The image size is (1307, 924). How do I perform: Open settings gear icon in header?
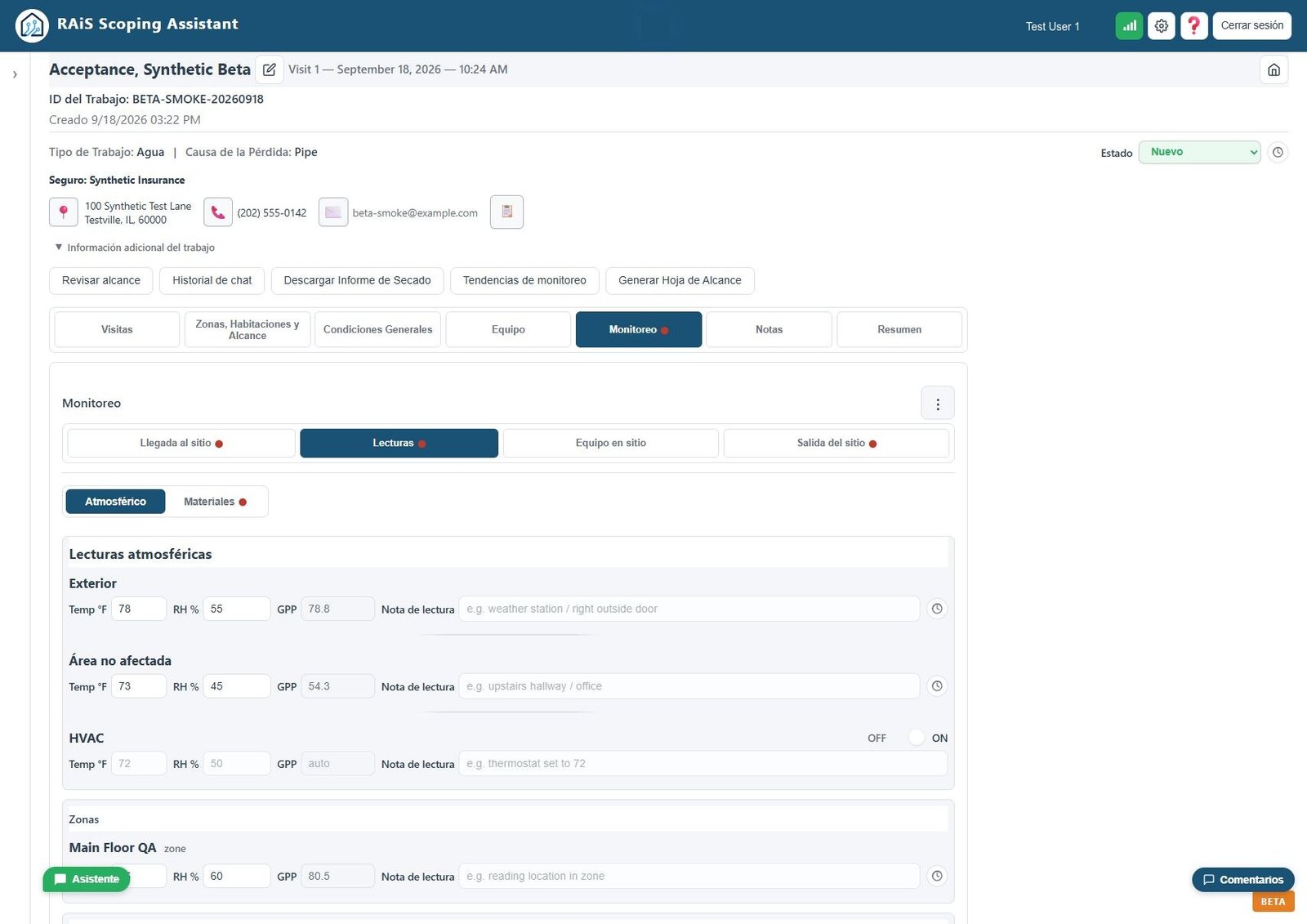1162,26
